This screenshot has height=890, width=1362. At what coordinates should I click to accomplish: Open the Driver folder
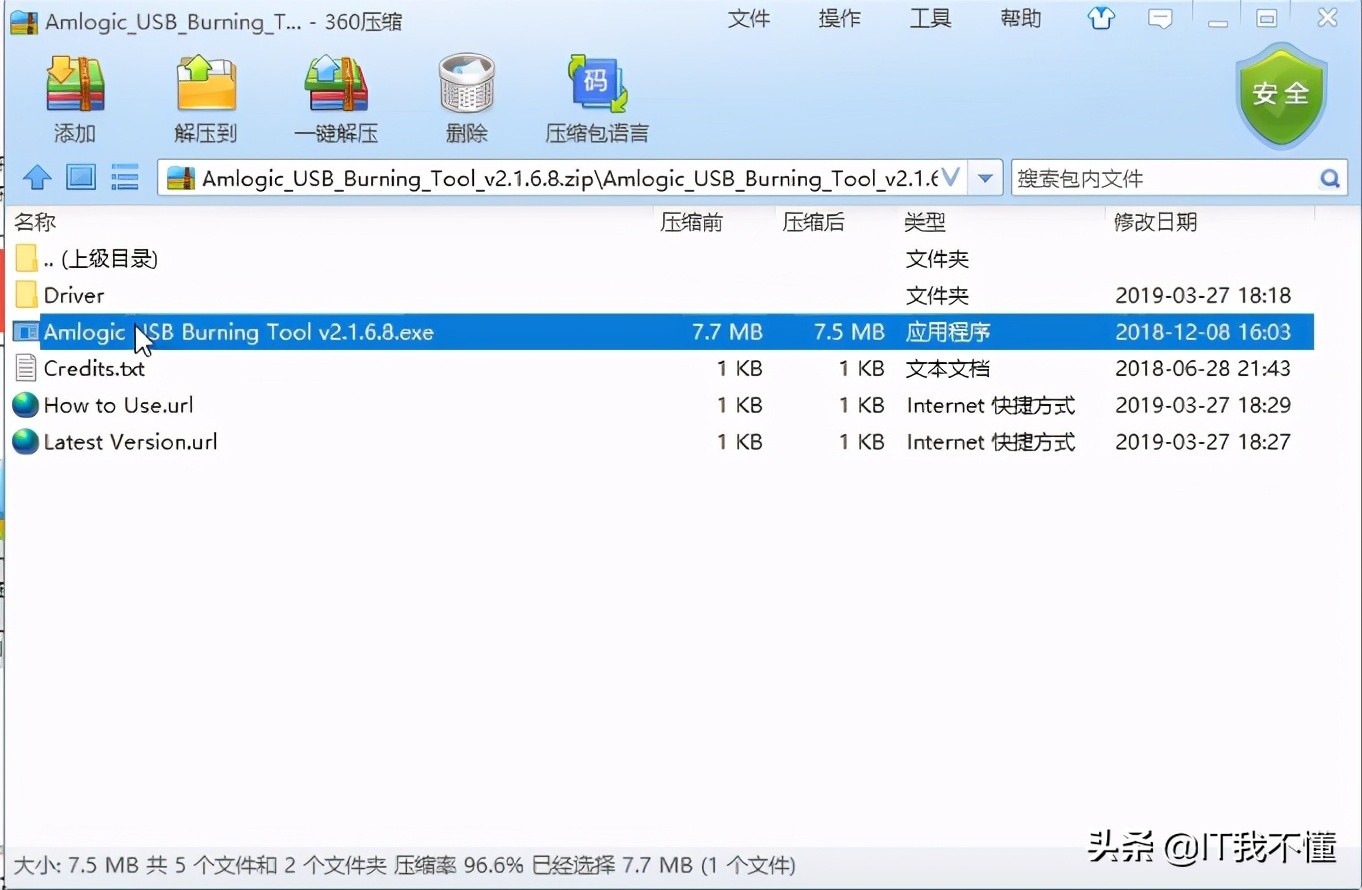(74, 295)
